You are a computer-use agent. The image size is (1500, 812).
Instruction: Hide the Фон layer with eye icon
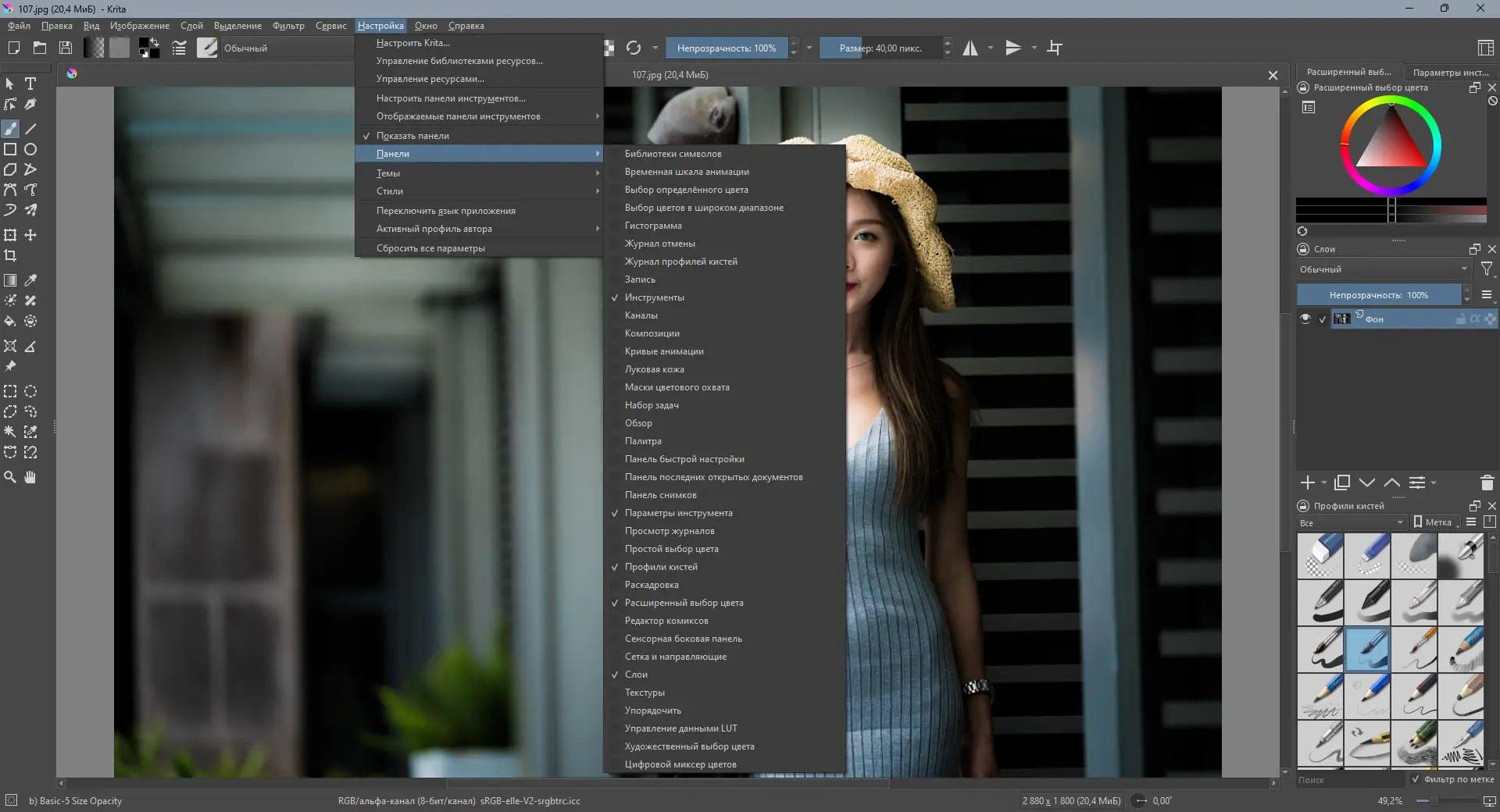point(1305,319)
